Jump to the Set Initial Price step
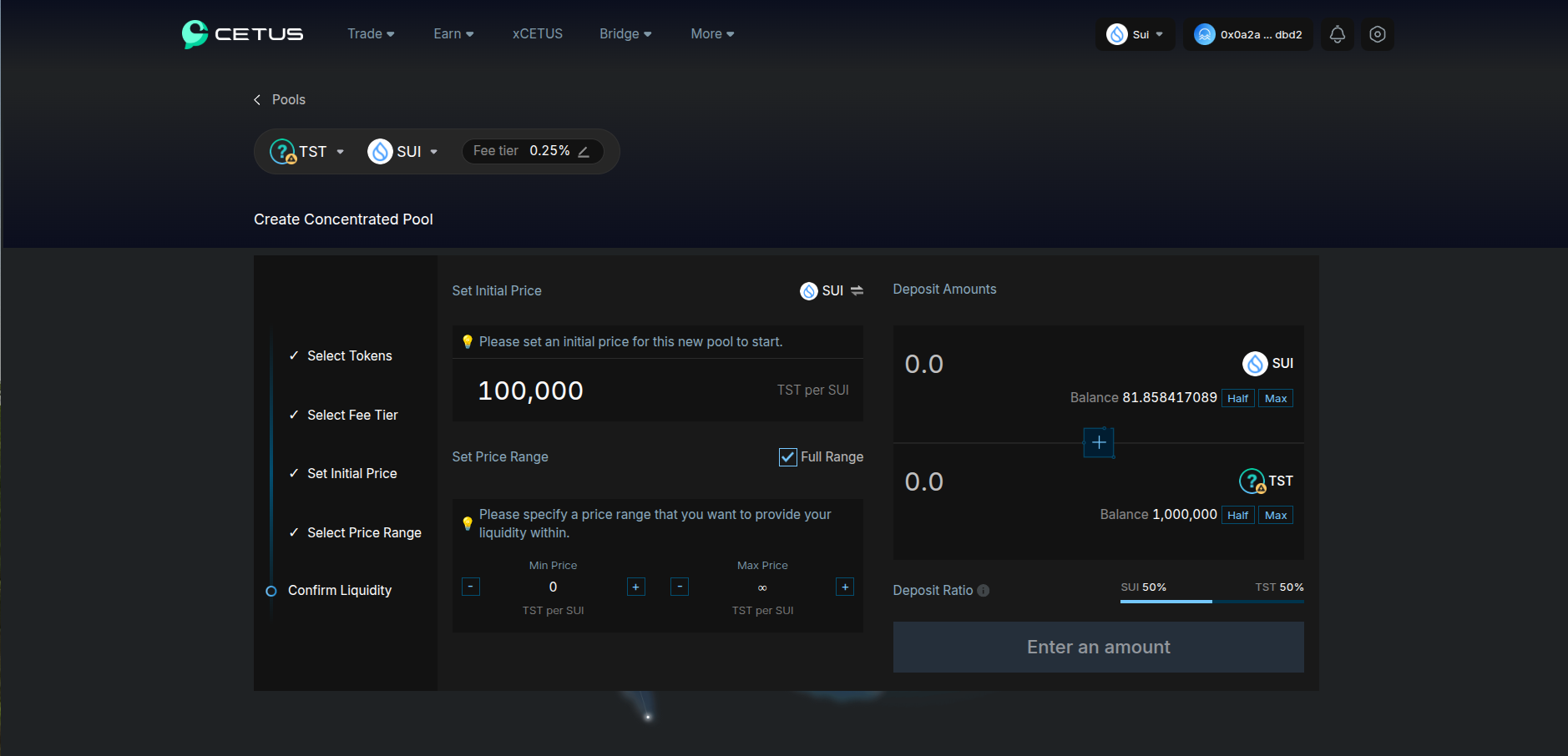The height and width of the screenshot is (756, 1568). [352, 474]
